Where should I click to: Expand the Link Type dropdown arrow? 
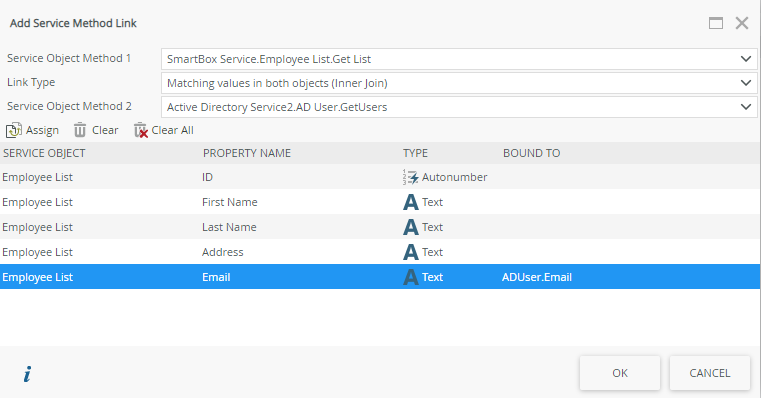746,83
